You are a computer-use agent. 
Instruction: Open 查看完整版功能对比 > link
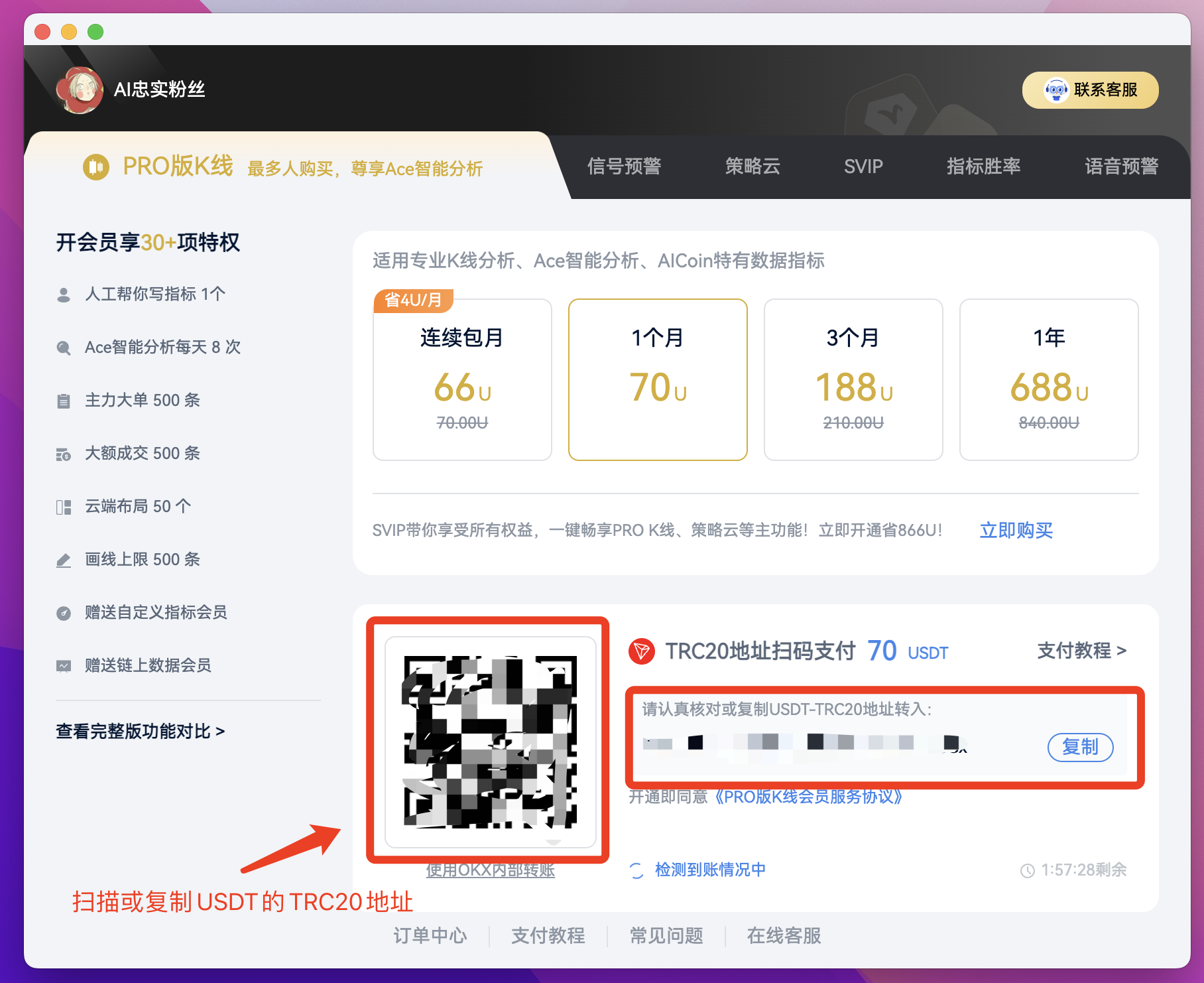click(x=141, y=731)
